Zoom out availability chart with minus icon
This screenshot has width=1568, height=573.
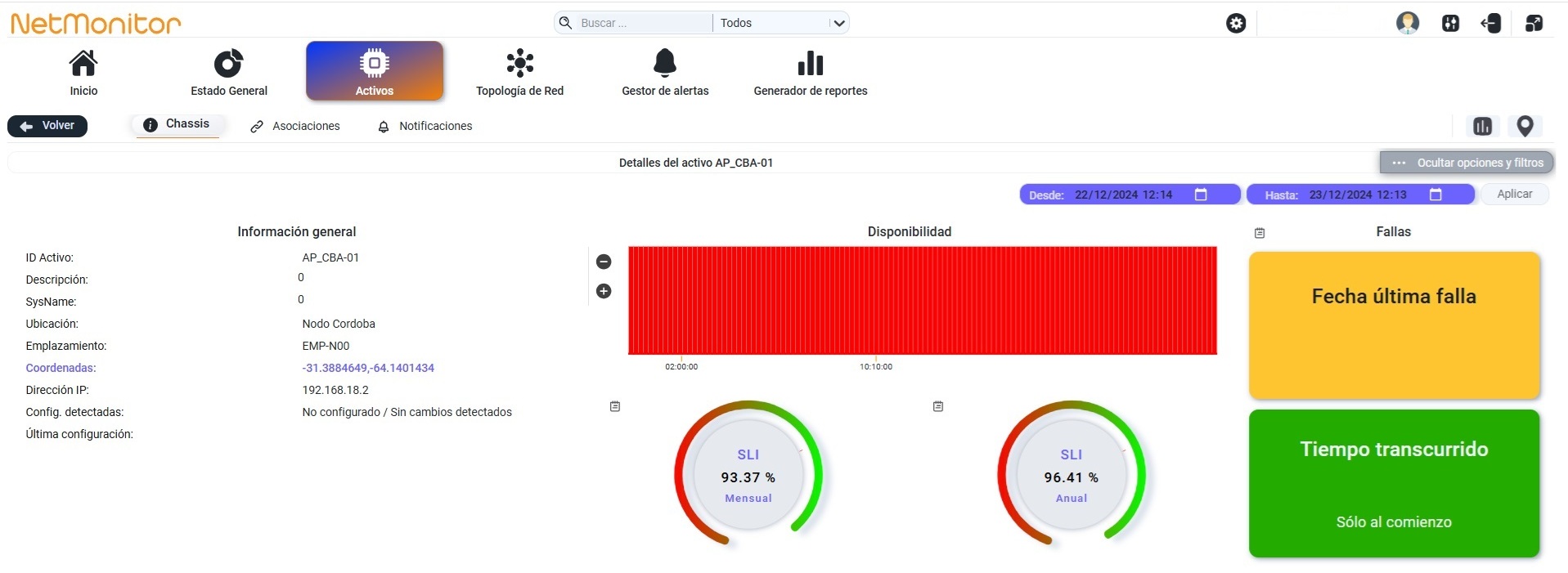coord(604,262)
